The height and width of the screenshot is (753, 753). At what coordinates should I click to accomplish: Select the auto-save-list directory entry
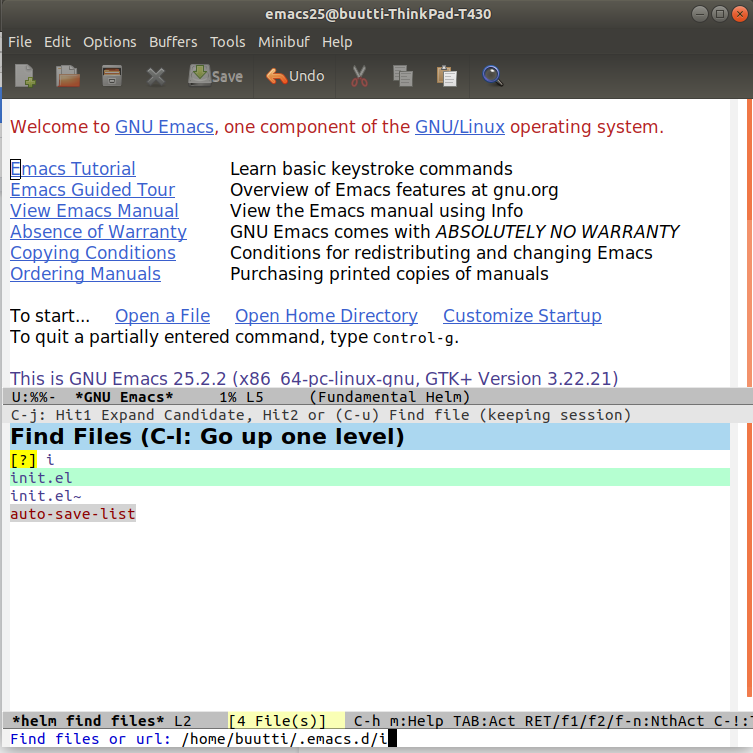[72, 514]
